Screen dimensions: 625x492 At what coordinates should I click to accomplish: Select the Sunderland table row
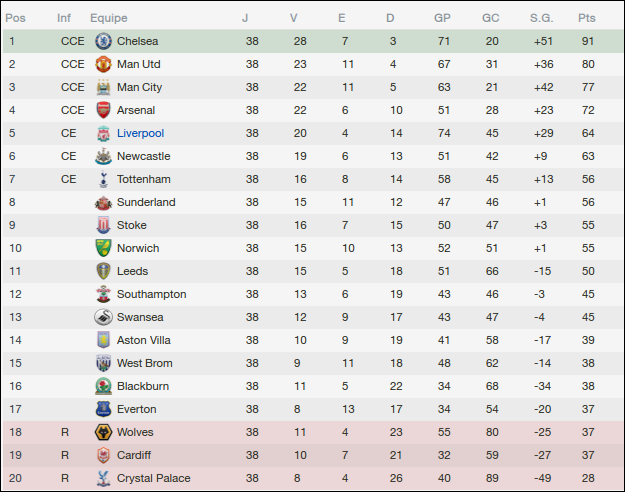312,202
